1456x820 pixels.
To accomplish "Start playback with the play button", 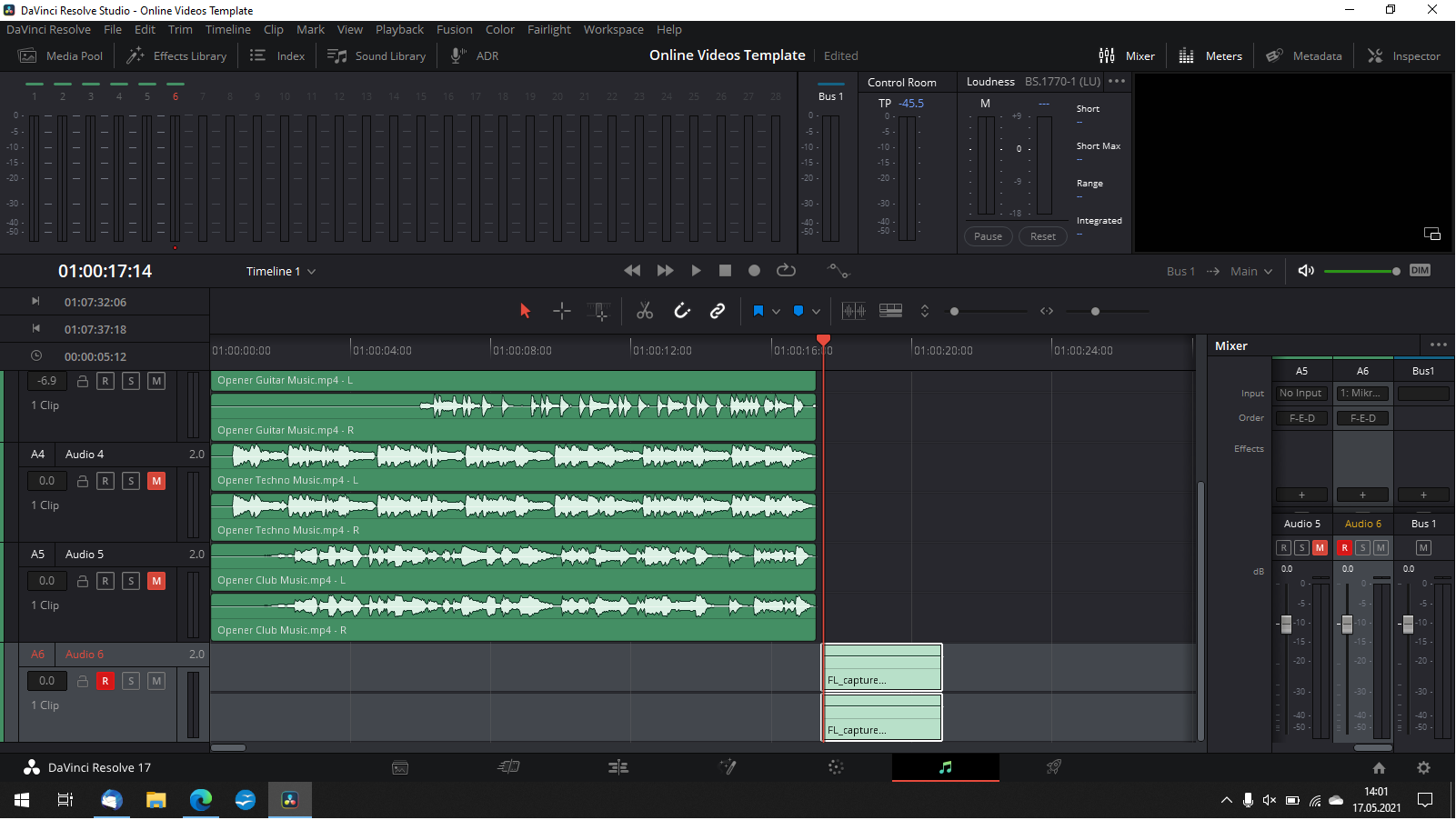I will tap(696, 271).
